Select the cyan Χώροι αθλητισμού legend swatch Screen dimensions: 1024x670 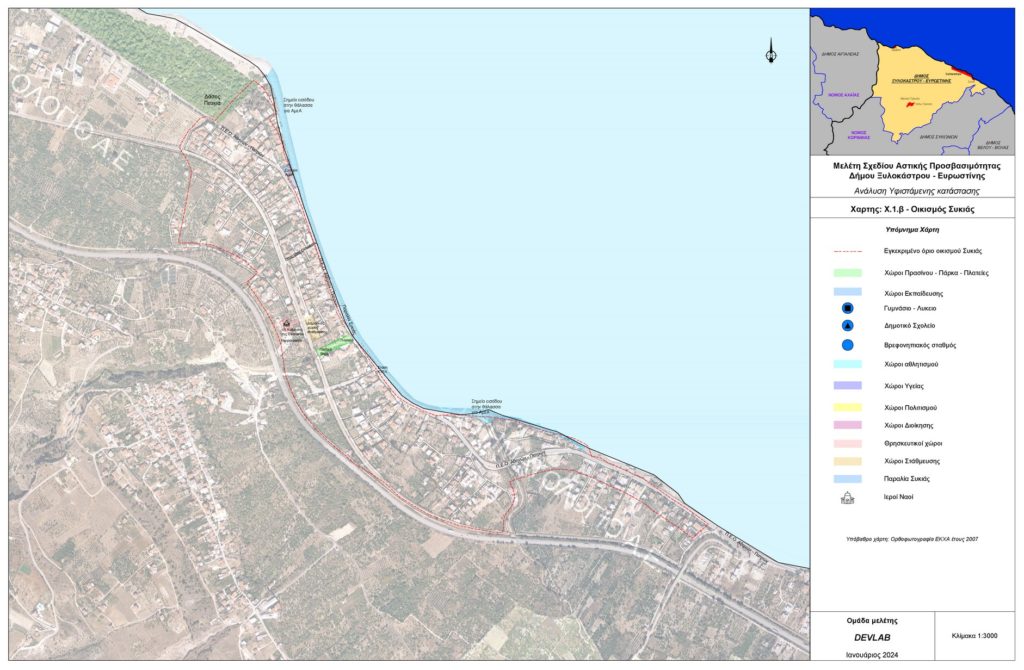click(847, 365)
